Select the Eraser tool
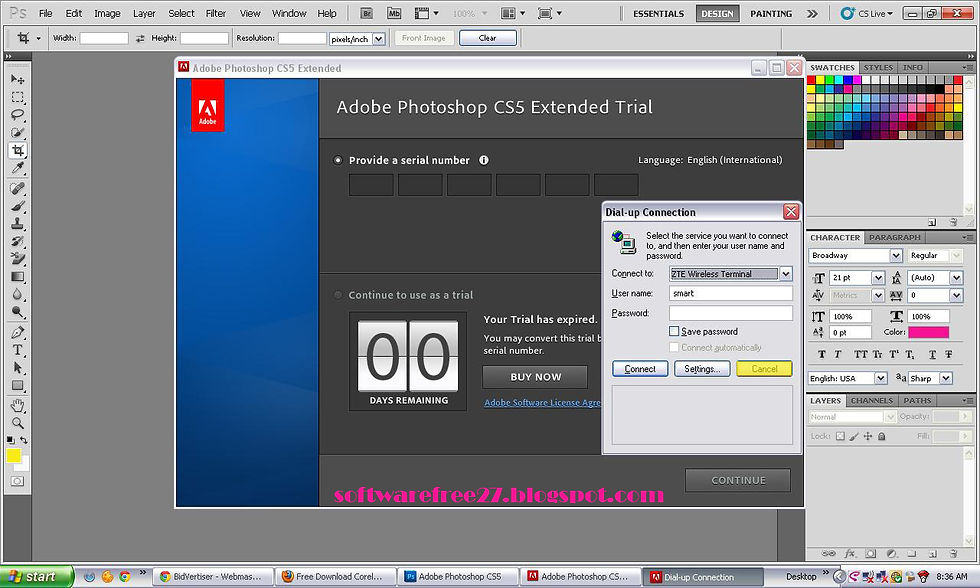Image resolution: width=980 pixels, height=588 pixels. point(18,259)
